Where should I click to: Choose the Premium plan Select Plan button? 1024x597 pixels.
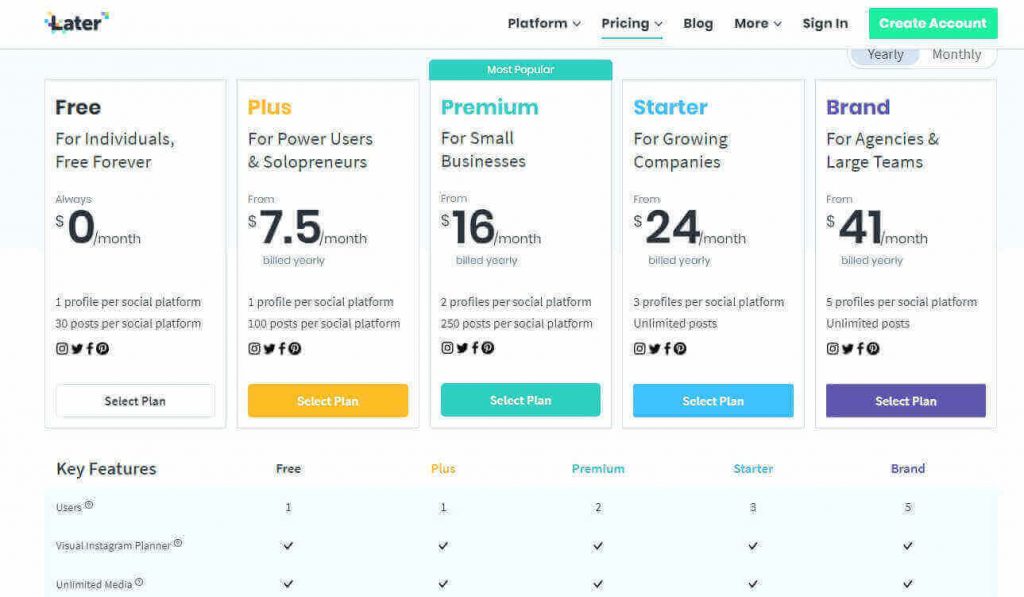point(520,400)
